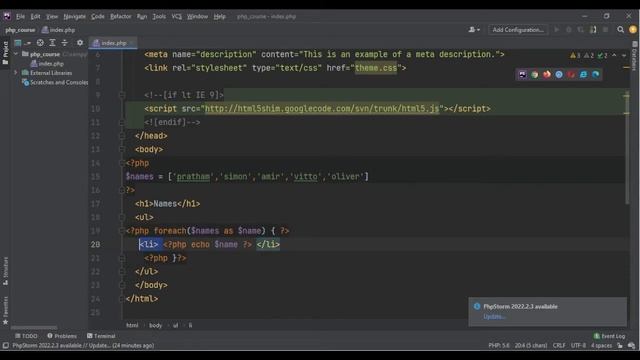Close the index.php editor tab

(132, 43)
